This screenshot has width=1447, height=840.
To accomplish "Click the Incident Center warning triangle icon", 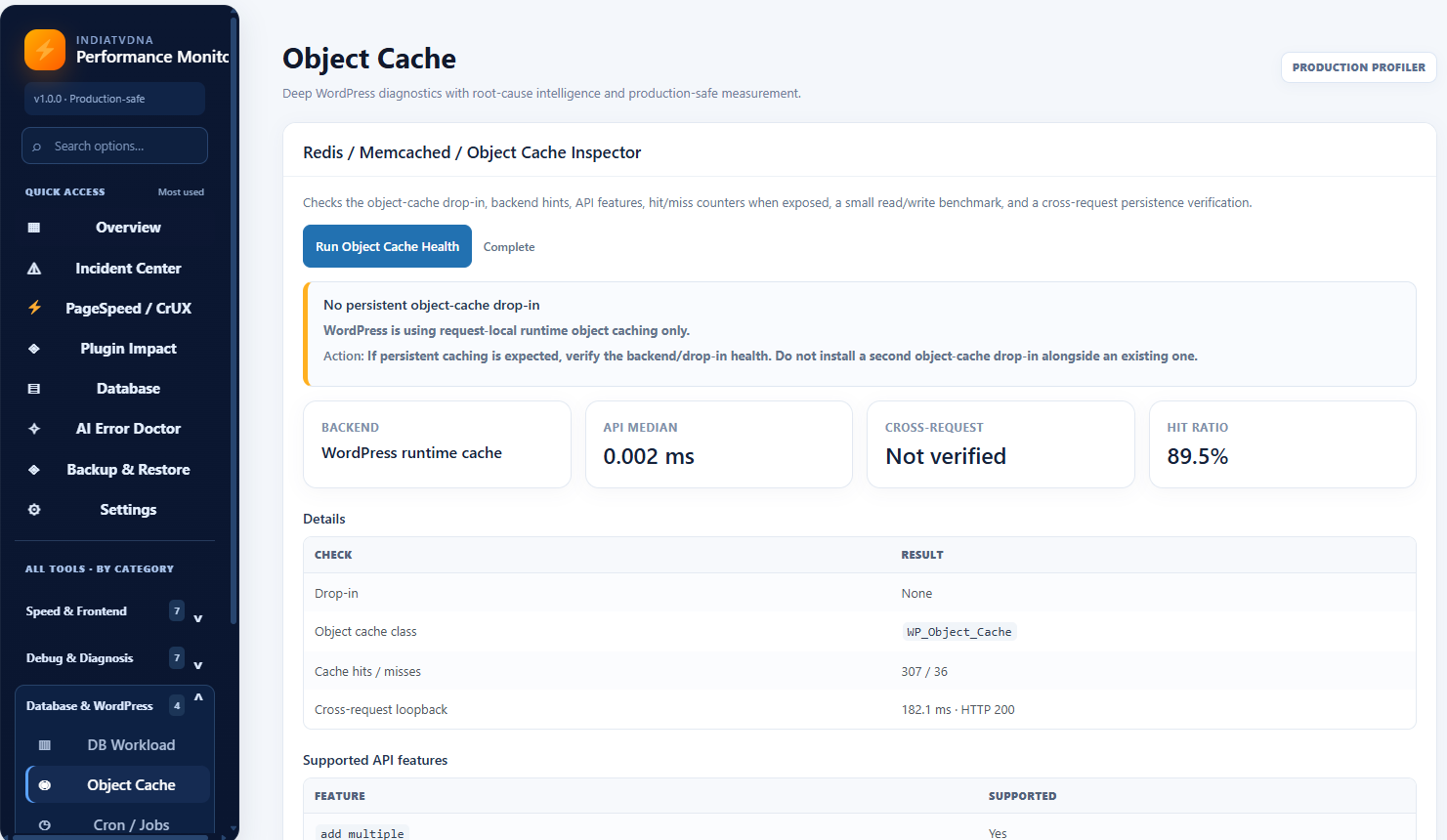I will coord(34,269).
